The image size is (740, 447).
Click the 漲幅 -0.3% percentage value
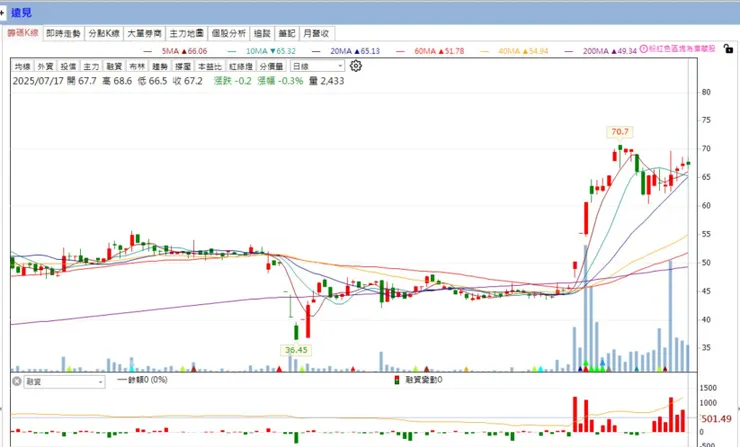coord(280,81)
